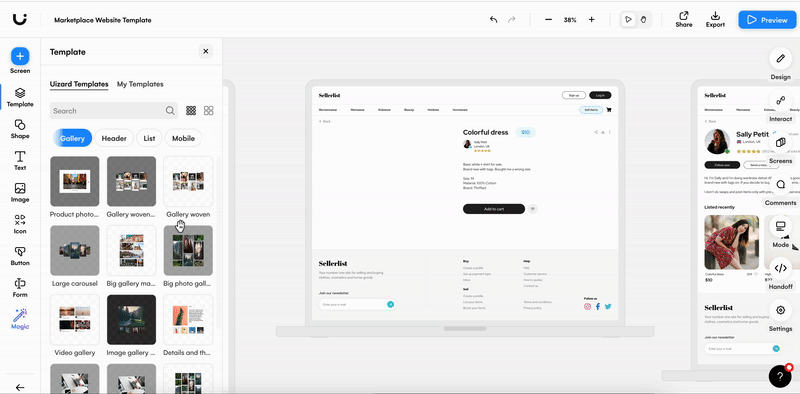Viewport: 800px width, 394px height.
Task: Add a new Screen with plus button
Action: click(x=20, y=56)
